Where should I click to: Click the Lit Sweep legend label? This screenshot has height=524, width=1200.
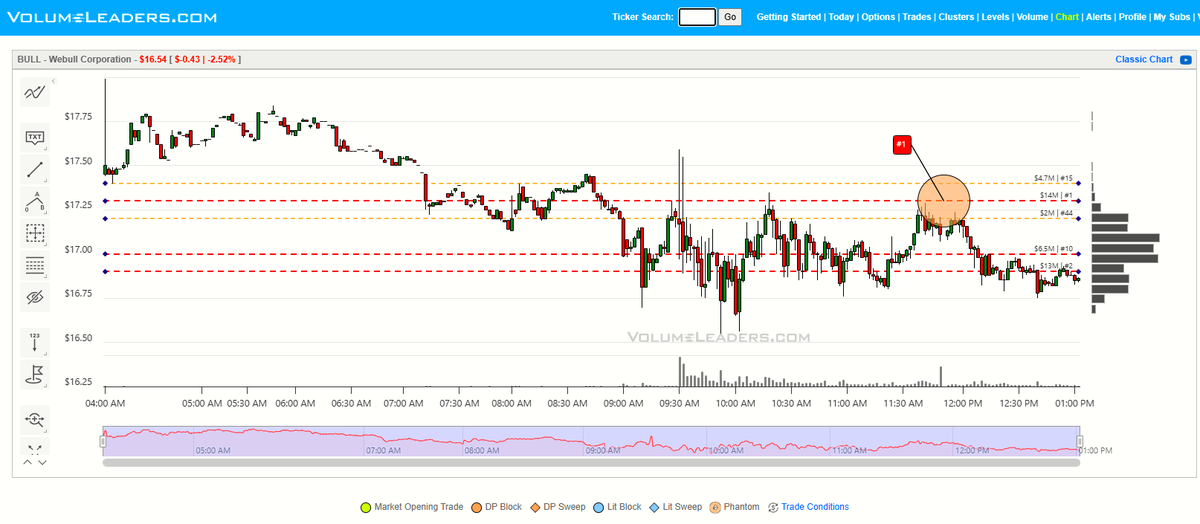683,507
